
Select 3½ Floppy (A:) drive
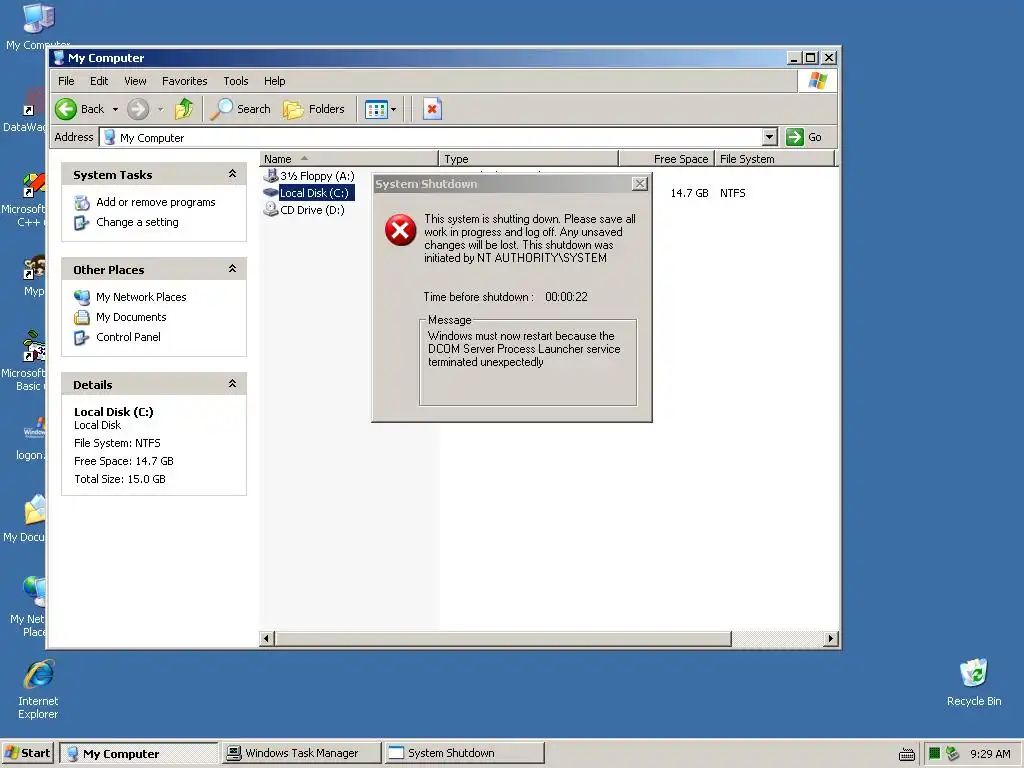(317, 176)
